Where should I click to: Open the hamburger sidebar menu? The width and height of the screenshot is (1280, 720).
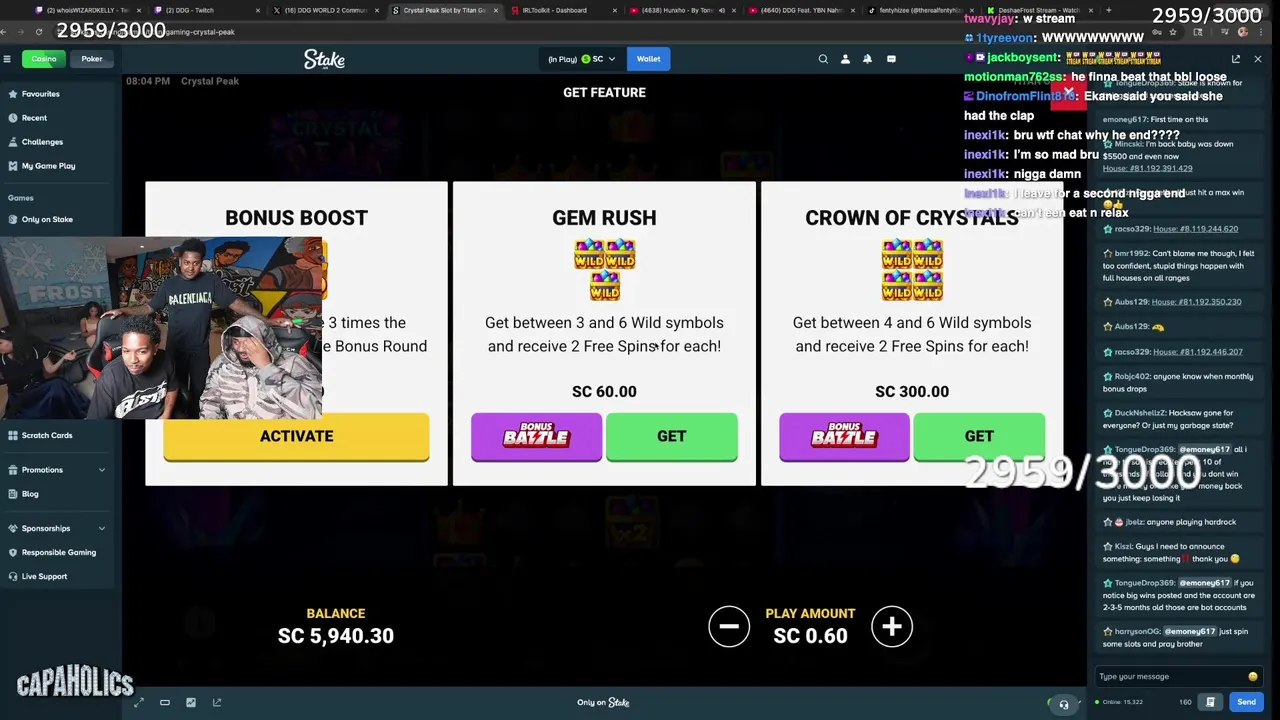coord(7,59)
